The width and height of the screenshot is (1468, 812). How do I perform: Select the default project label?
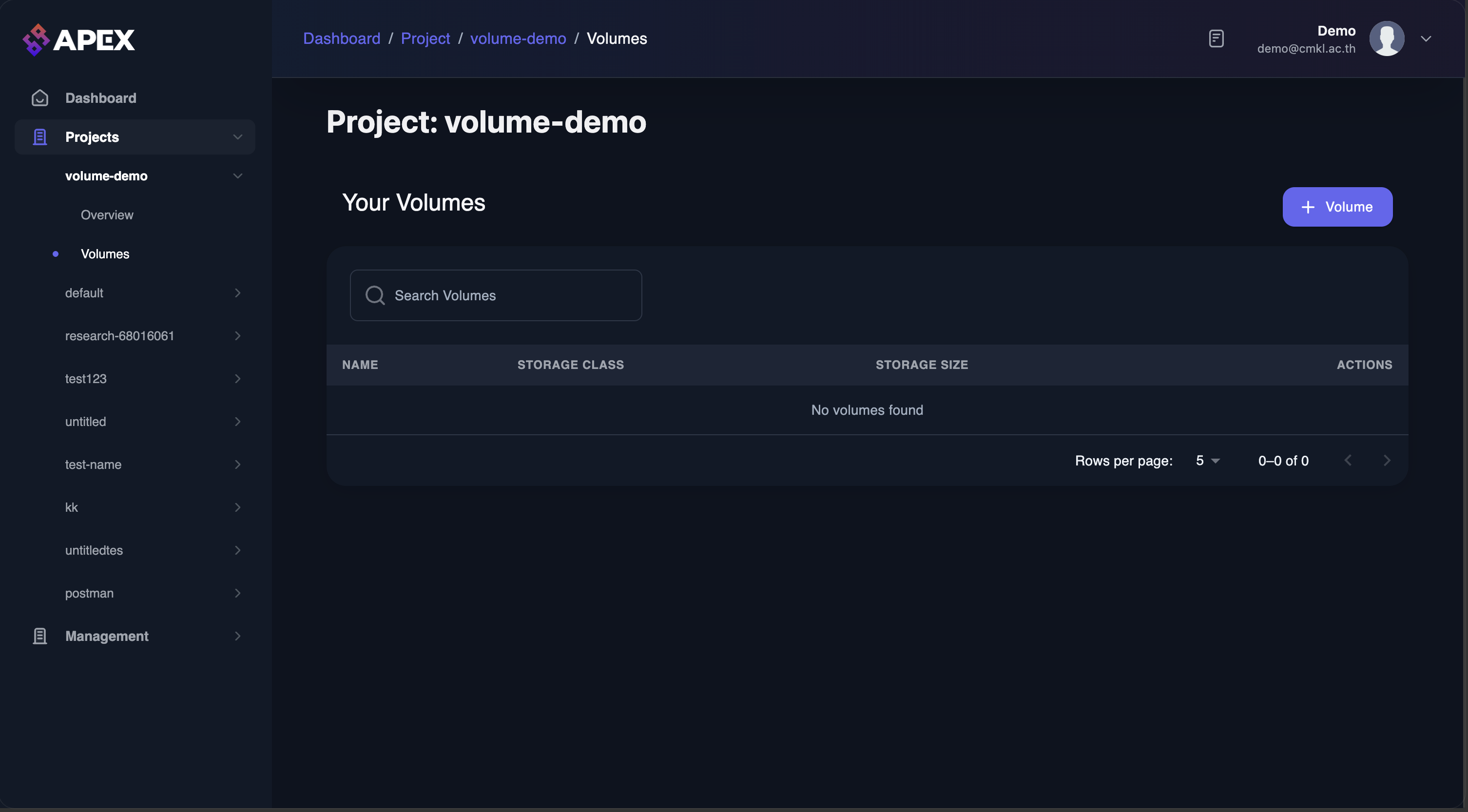(84, 293)
